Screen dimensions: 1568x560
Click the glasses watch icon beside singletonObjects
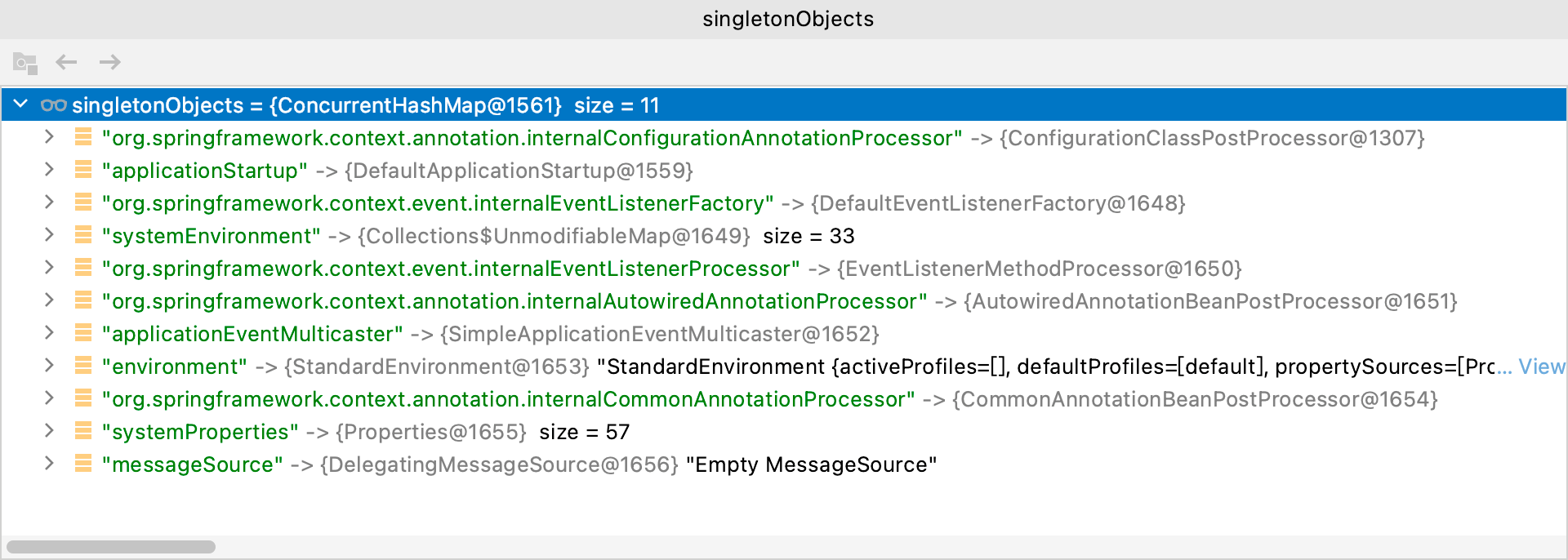pos(54,105)
